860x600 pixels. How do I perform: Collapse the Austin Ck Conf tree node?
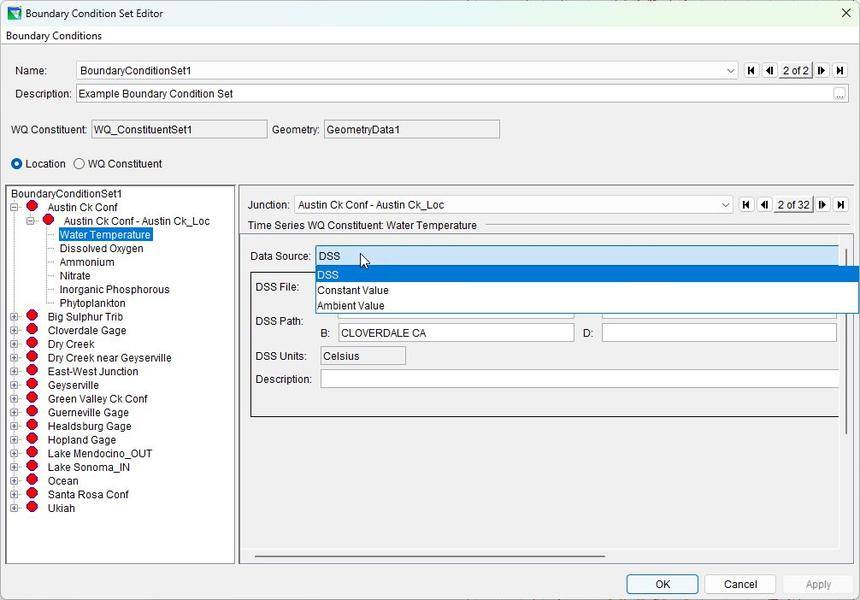(x=14, y=207)
